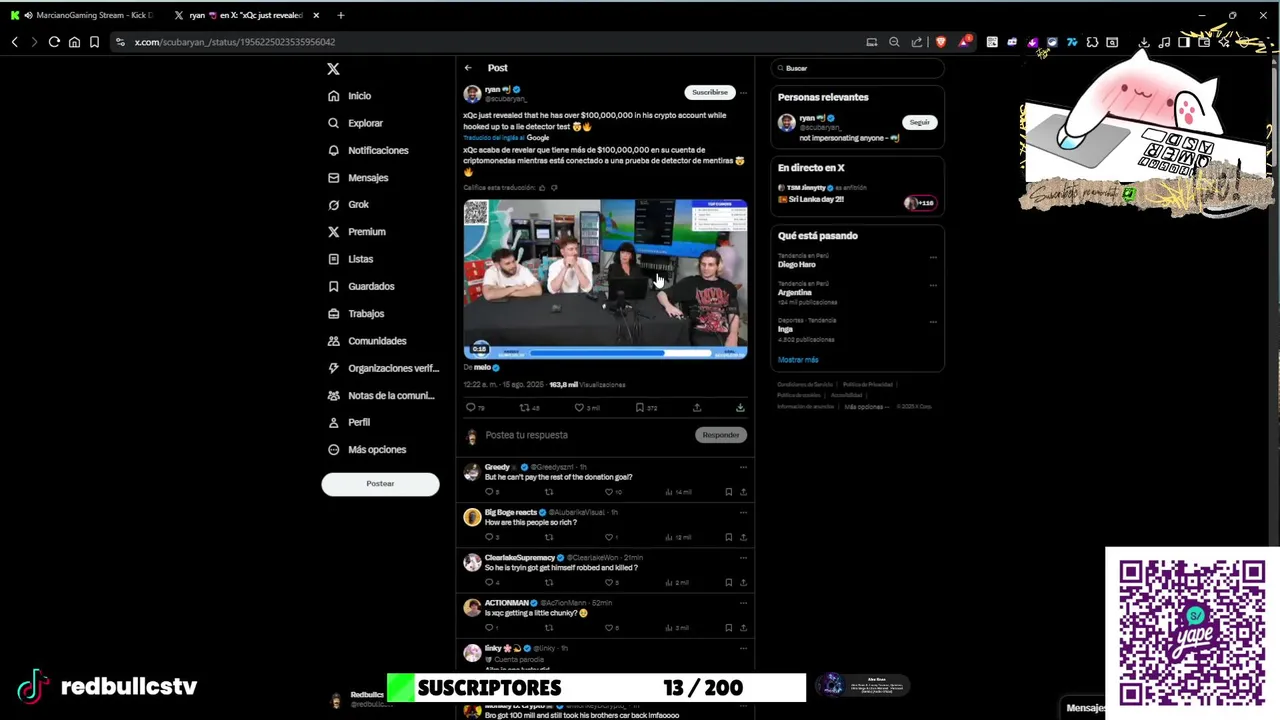Like the main post (3 mil)

pos(579,408)
